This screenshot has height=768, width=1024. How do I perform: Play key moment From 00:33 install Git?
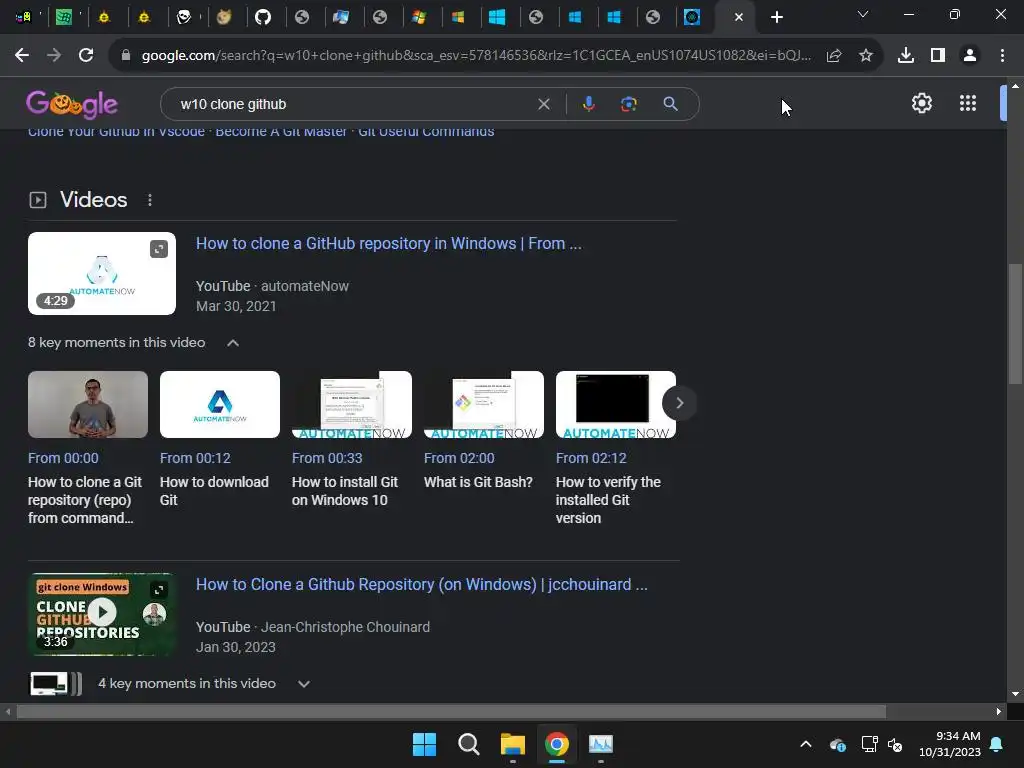352,404
